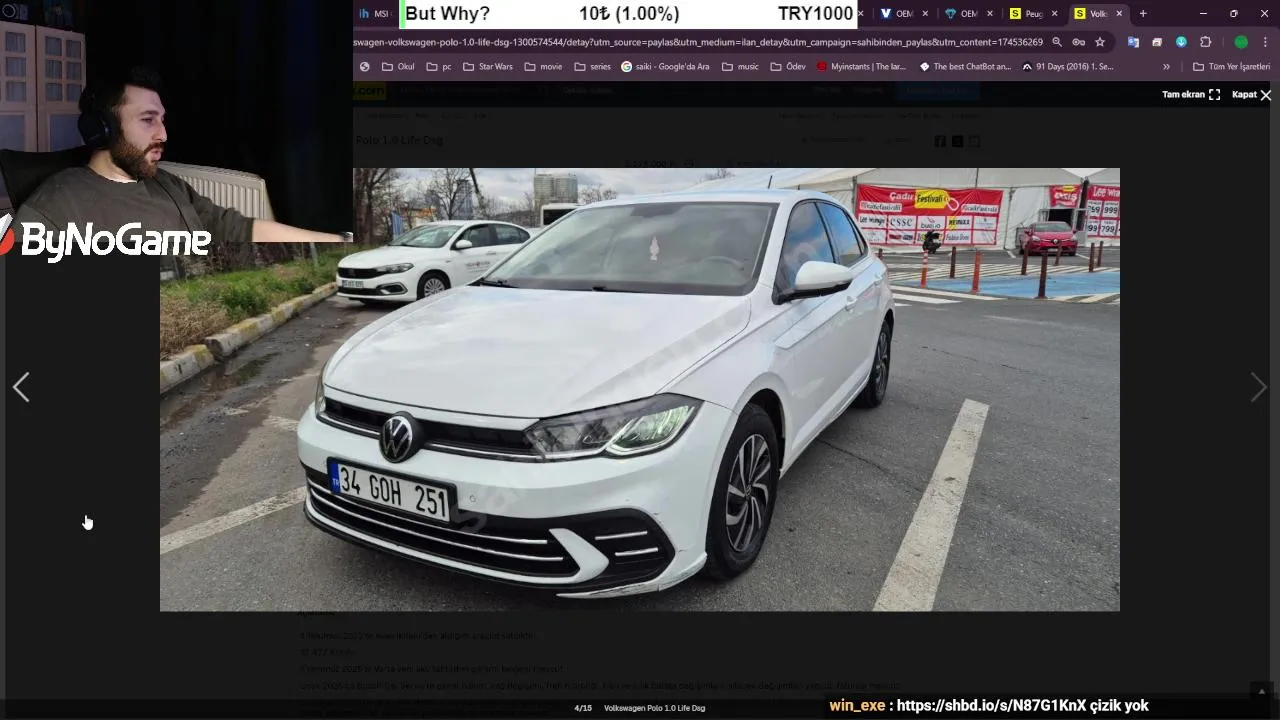Open a new browser tab with plus

coord(1143,14)
